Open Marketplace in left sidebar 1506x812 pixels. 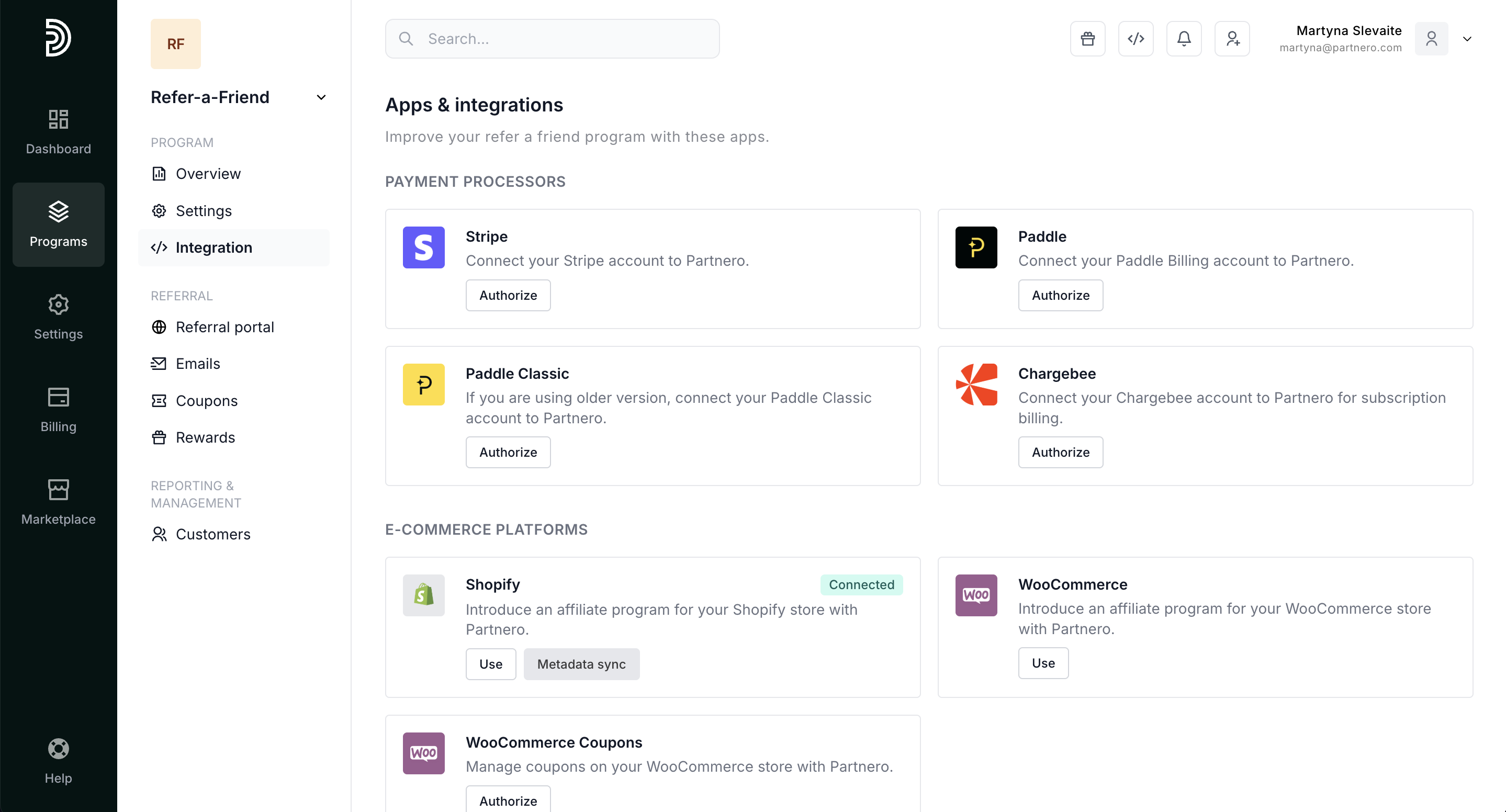59,502
